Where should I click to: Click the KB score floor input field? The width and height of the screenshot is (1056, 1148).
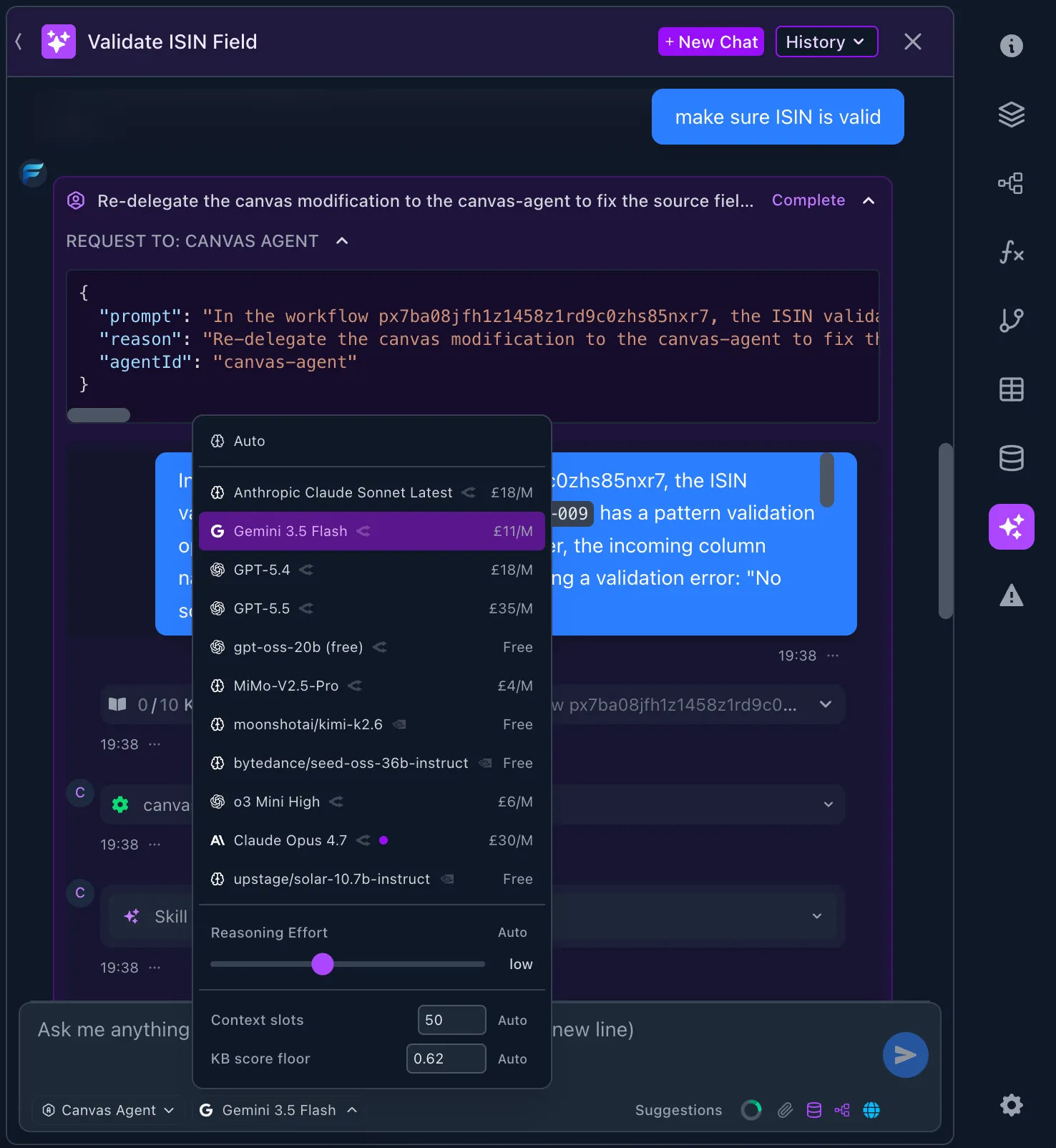[x=446, y=1059]
